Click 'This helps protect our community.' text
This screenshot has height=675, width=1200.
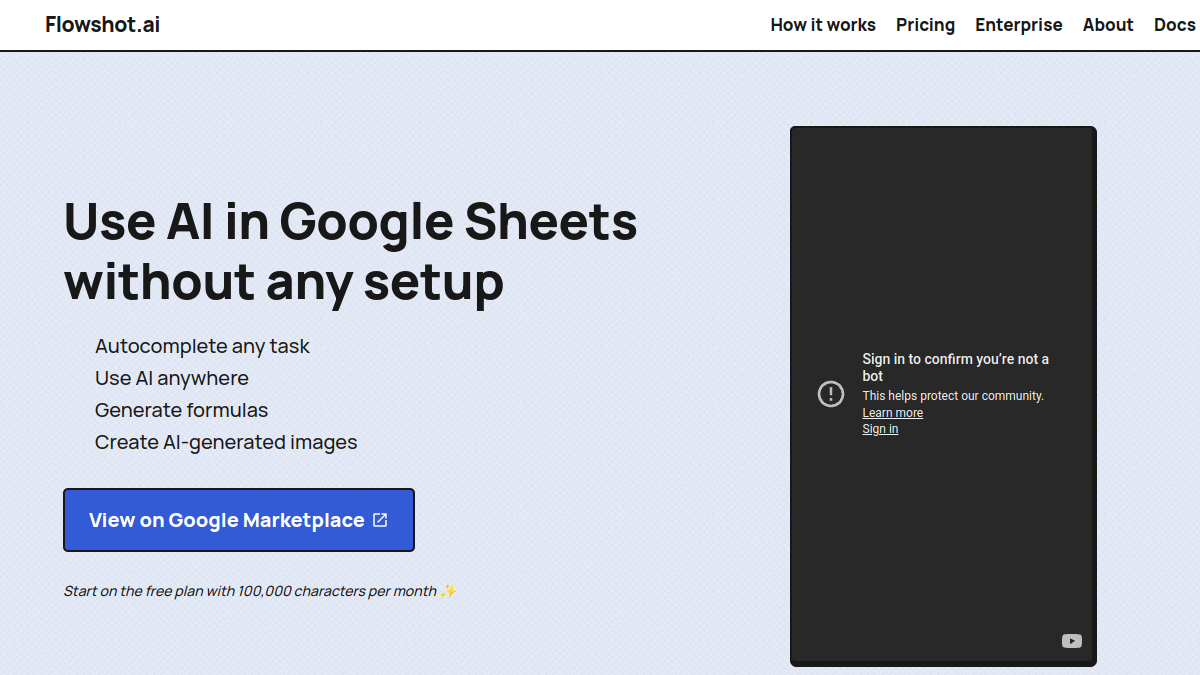(953, 396)
